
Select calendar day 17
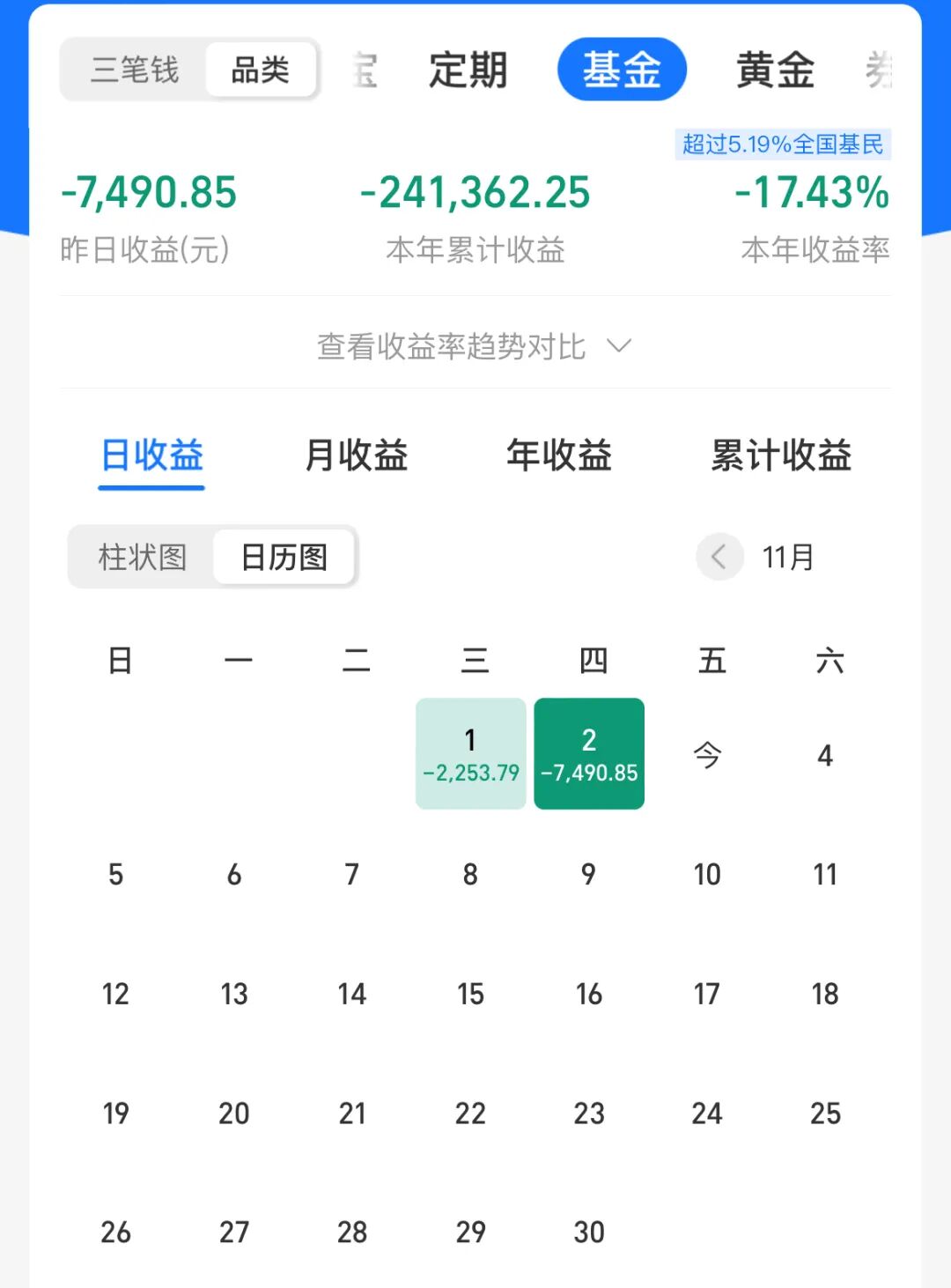(x=707, y=994)
